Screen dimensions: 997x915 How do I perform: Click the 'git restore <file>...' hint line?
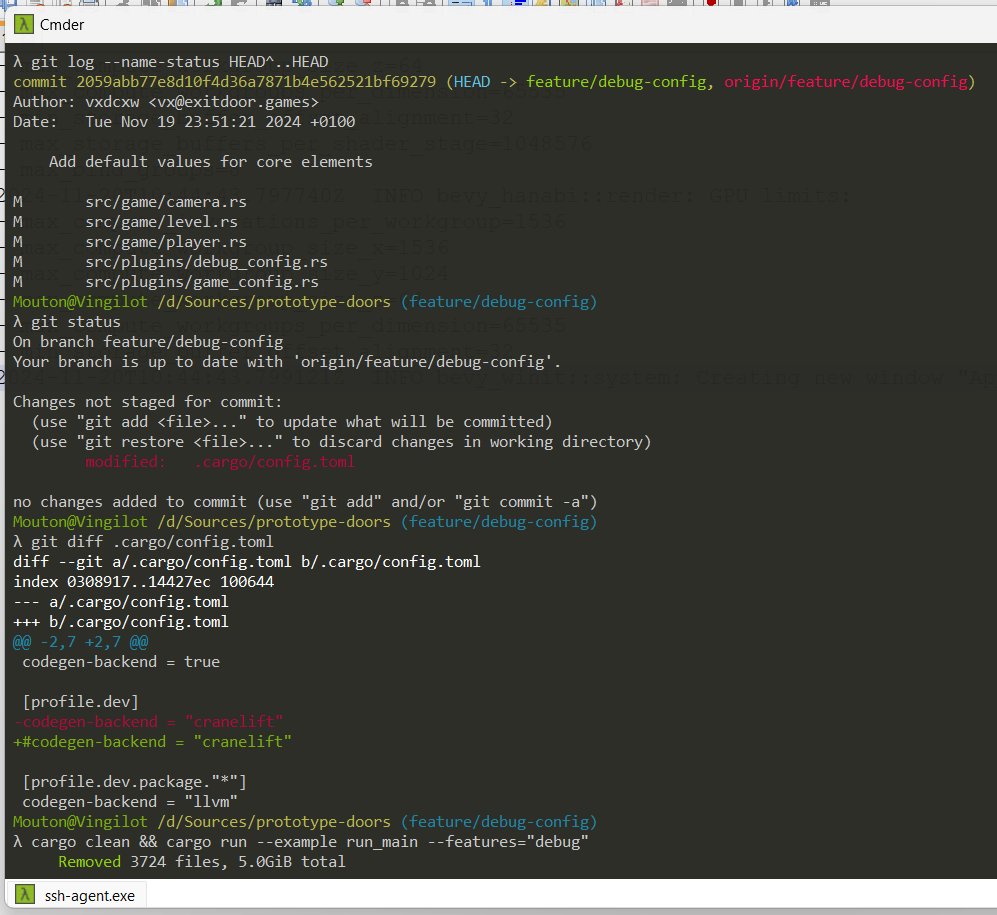coord(341,442)
